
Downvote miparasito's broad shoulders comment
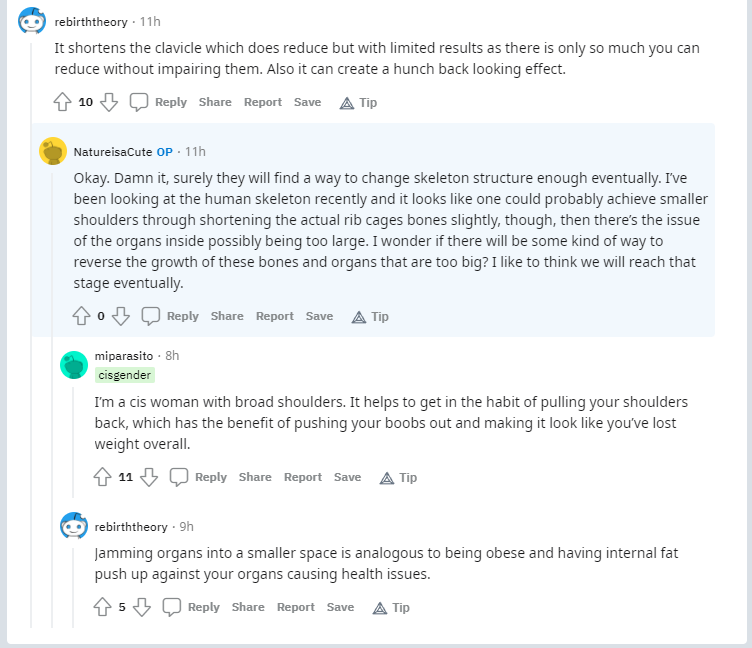149,477
